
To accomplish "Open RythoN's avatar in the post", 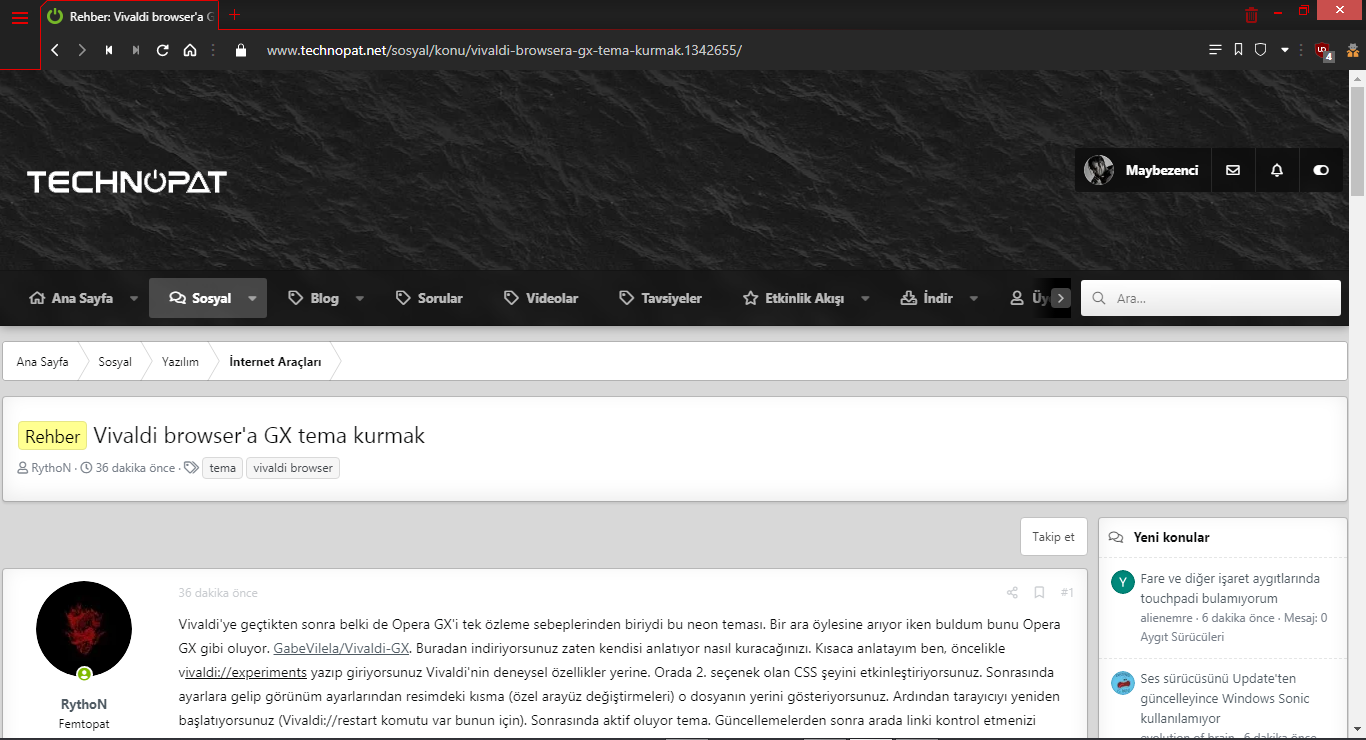I will pos(84,629).
